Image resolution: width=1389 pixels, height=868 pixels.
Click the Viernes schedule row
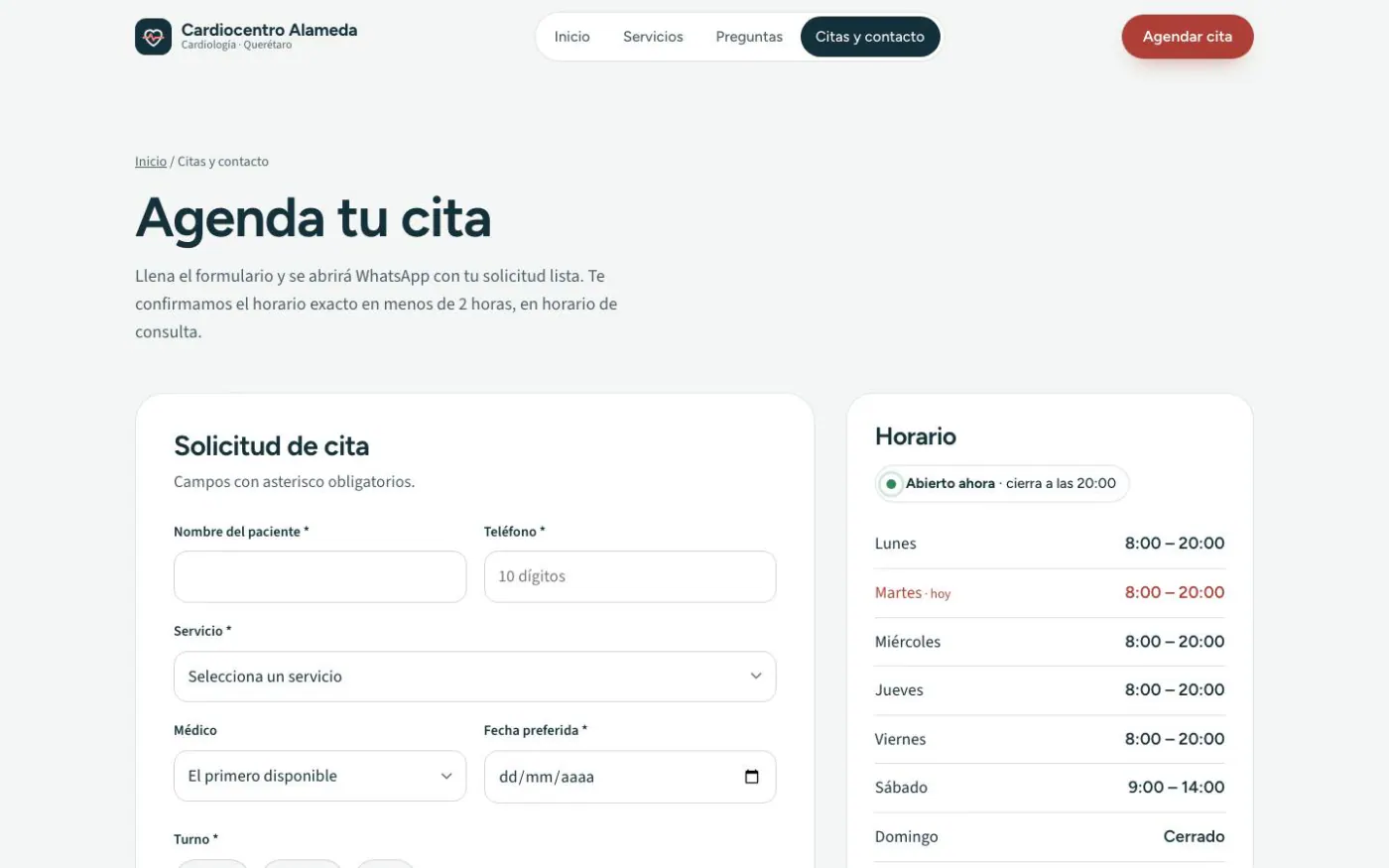click(1050, 739)
